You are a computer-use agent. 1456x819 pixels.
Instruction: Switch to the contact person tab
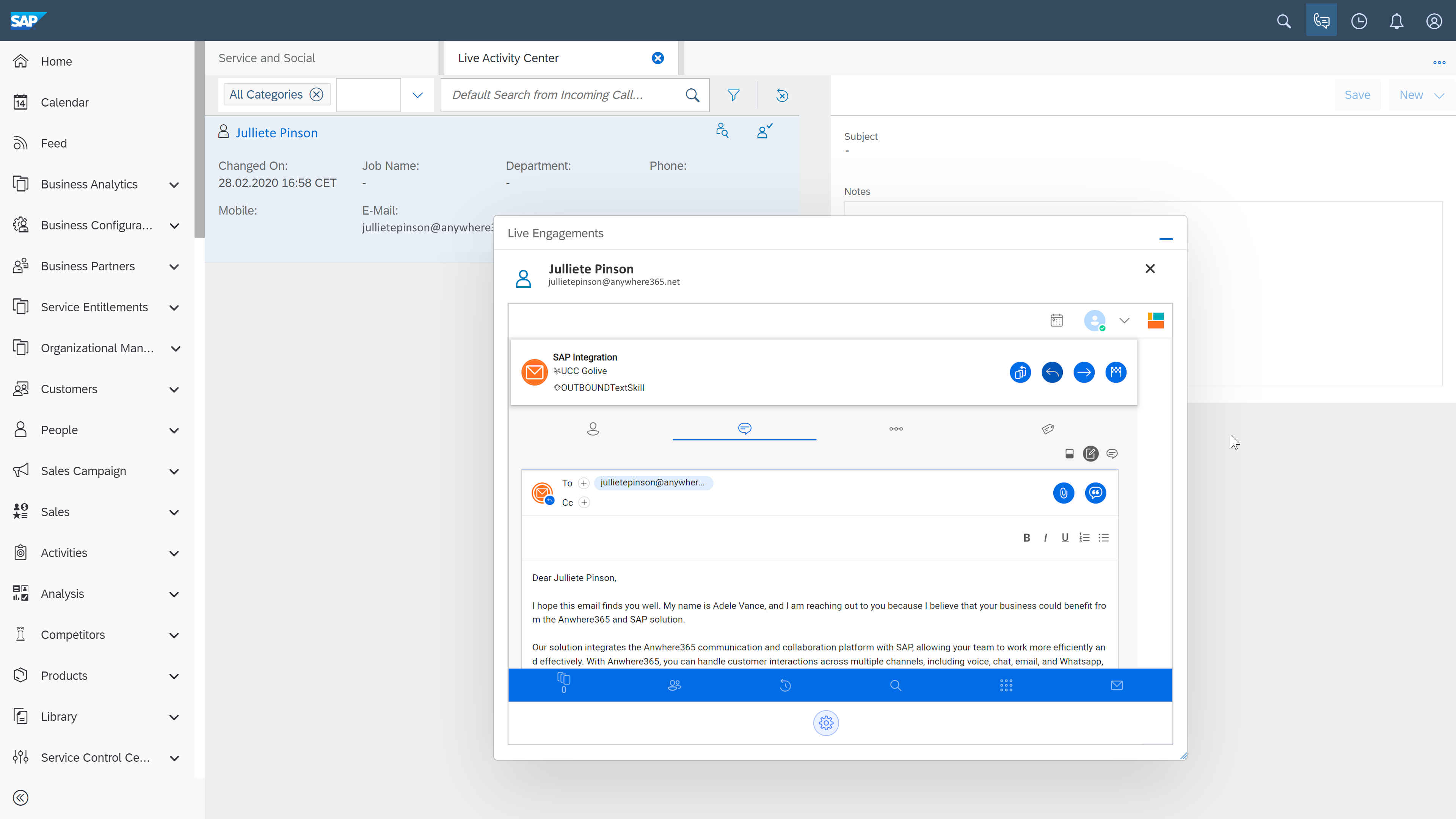click(592, 429)
